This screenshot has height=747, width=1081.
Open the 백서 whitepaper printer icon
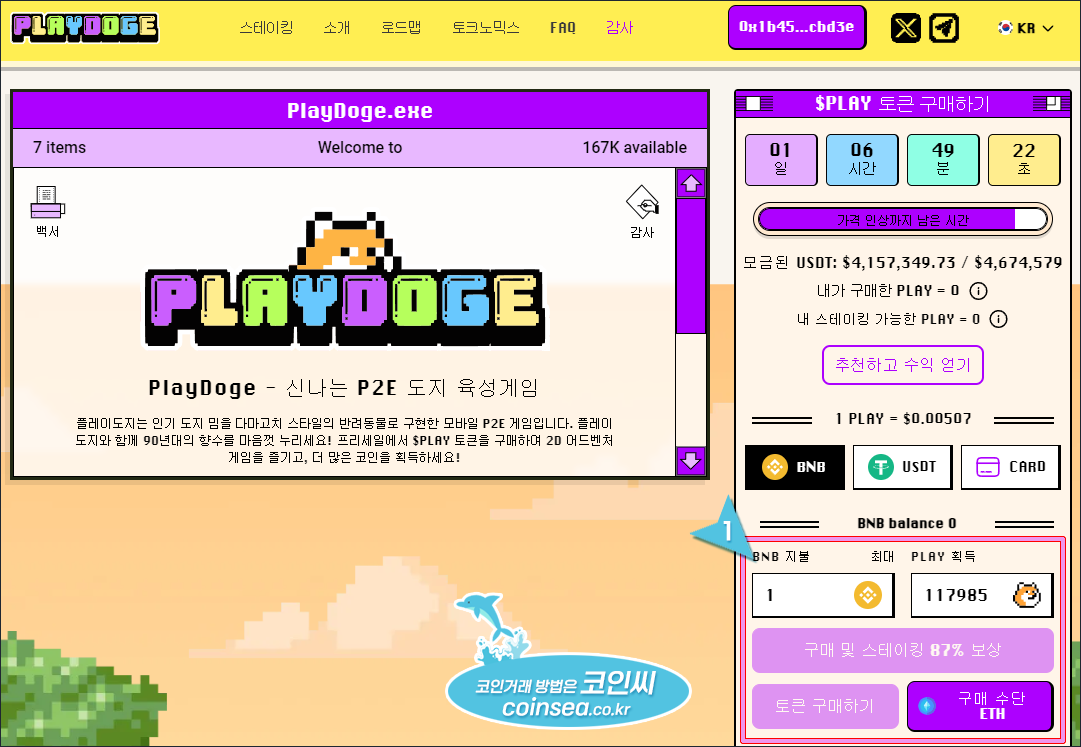pyautogui.click(x=48, y=212)
